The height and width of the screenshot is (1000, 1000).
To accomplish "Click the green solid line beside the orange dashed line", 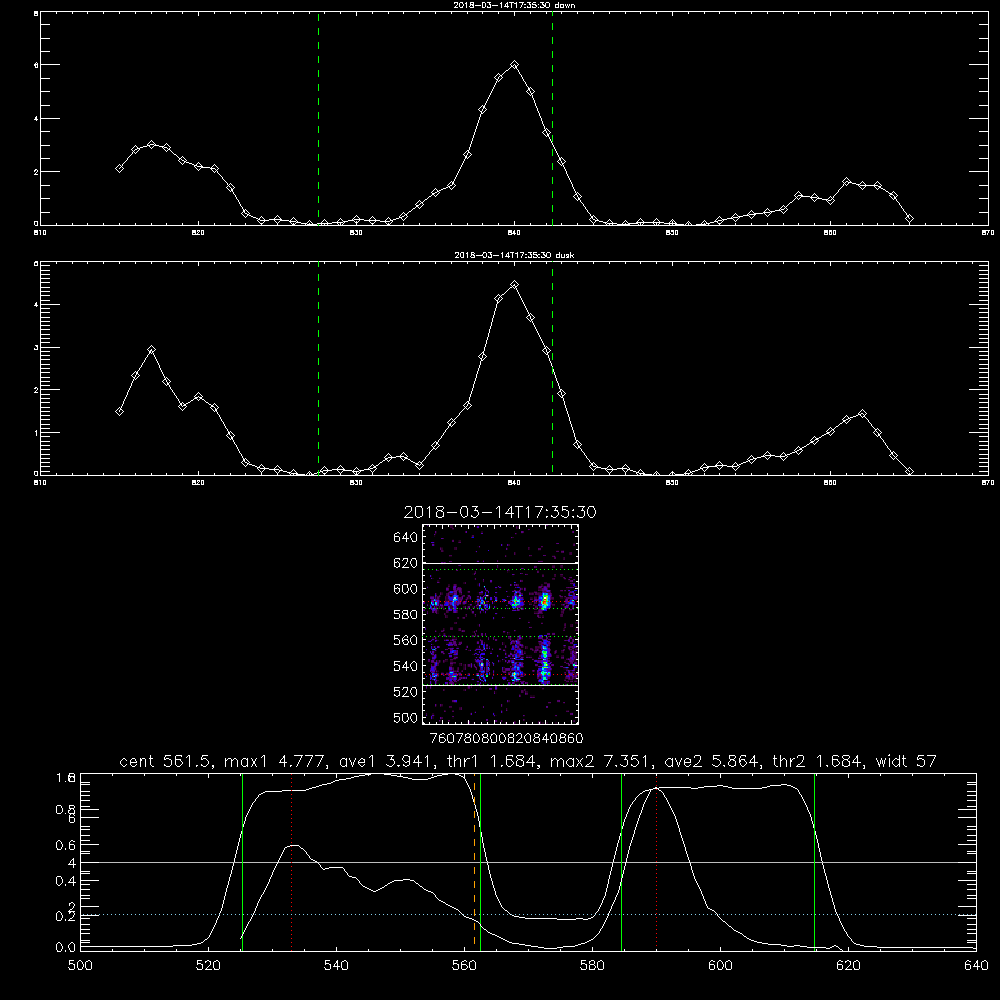I will [480, 861].
